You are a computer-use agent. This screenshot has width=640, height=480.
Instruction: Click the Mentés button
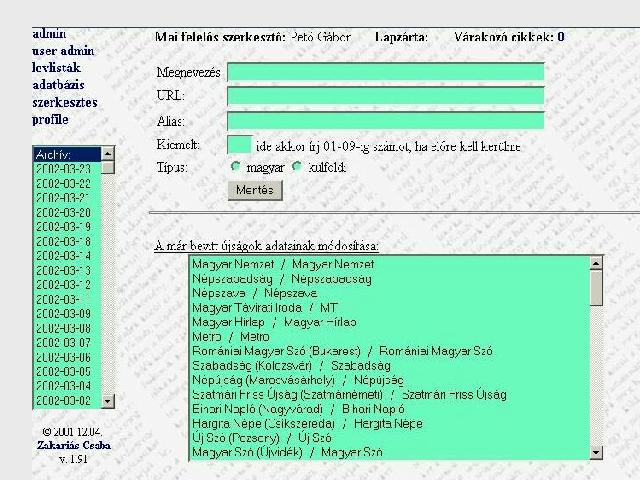pyautogui.click(x=255, y=190)
